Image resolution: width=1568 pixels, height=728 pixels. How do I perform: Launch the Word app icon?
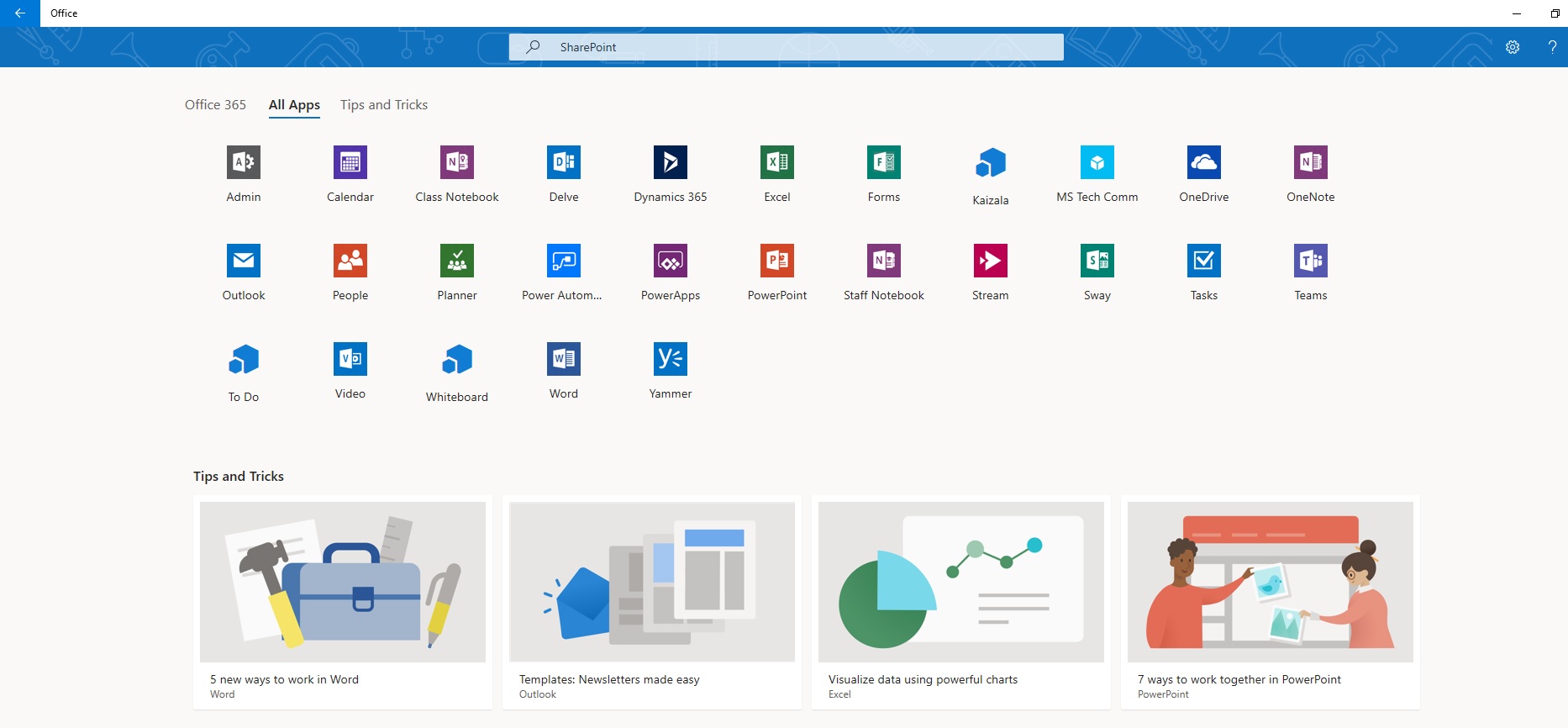564,359
